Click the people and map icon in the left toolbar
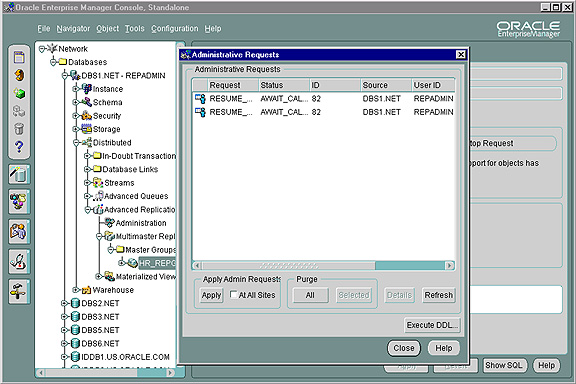 pyautogui.click(x=19, y=232)
